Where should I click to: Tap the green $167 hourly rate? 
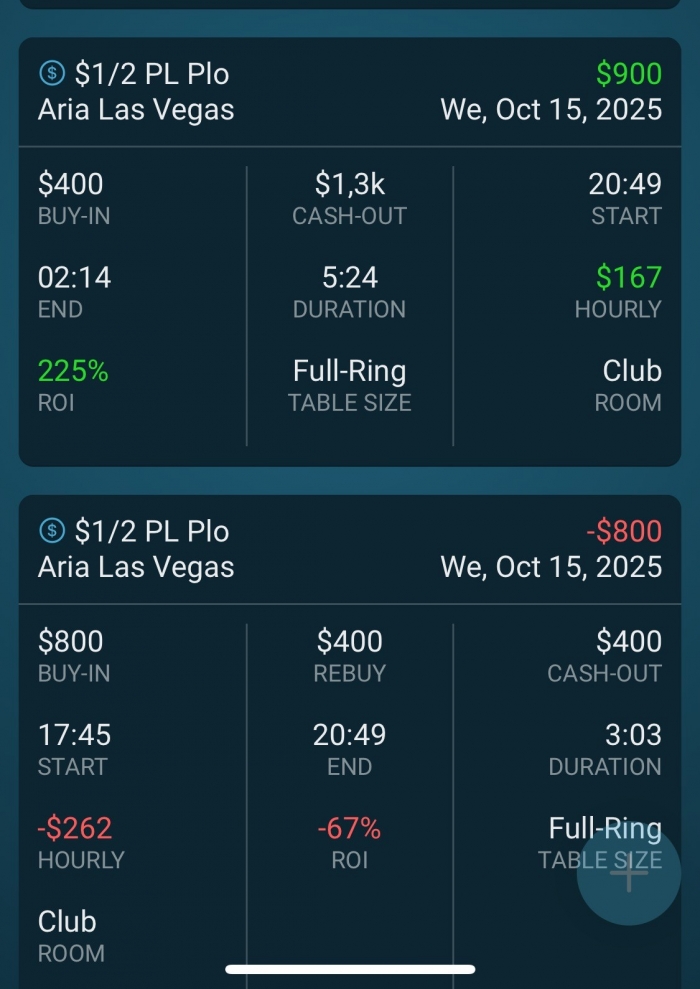628,277
